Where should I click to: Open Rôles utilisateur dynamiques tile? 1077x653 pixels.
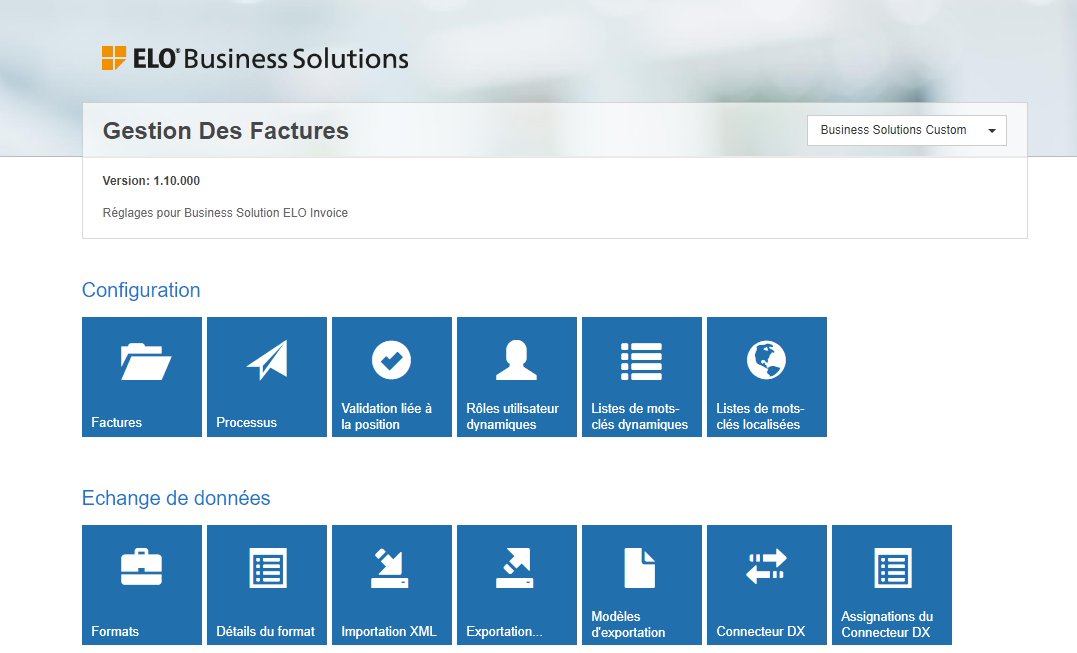tap(517, 376)
